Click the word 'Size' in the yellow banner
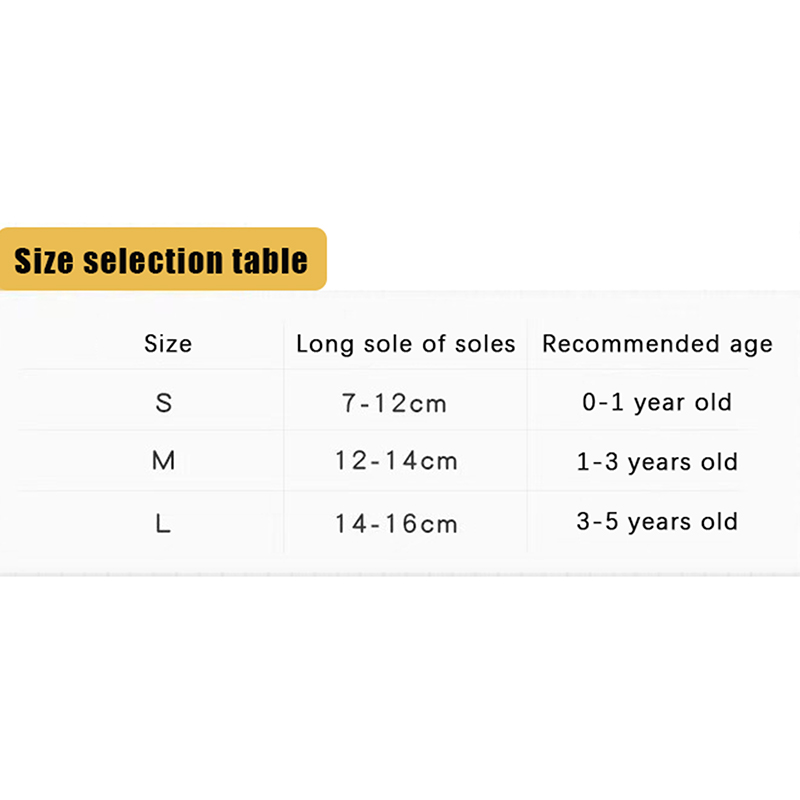Viewport: 800px width, 800px height. point(44,261)
